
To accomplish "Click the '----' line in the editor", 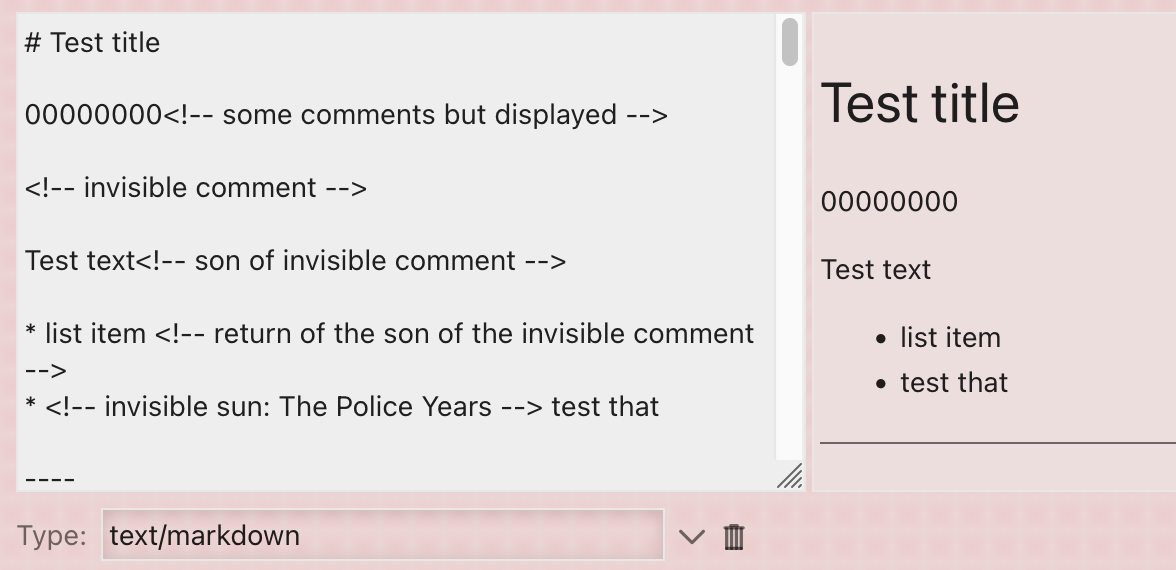I will click(x=50, y=478).
